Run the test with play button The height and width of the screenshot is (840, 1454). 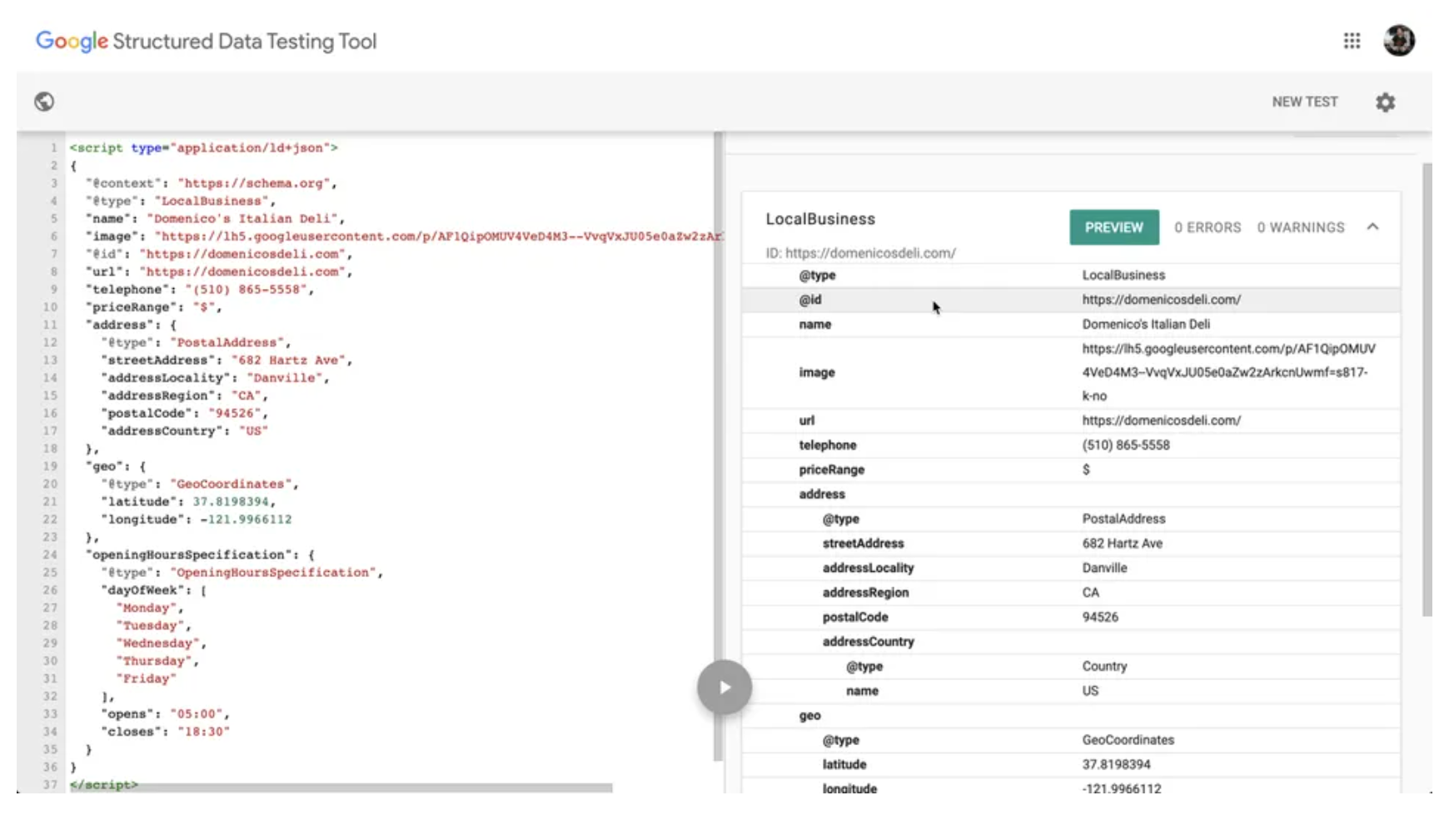pyautogui.click(x=725, y=687)
